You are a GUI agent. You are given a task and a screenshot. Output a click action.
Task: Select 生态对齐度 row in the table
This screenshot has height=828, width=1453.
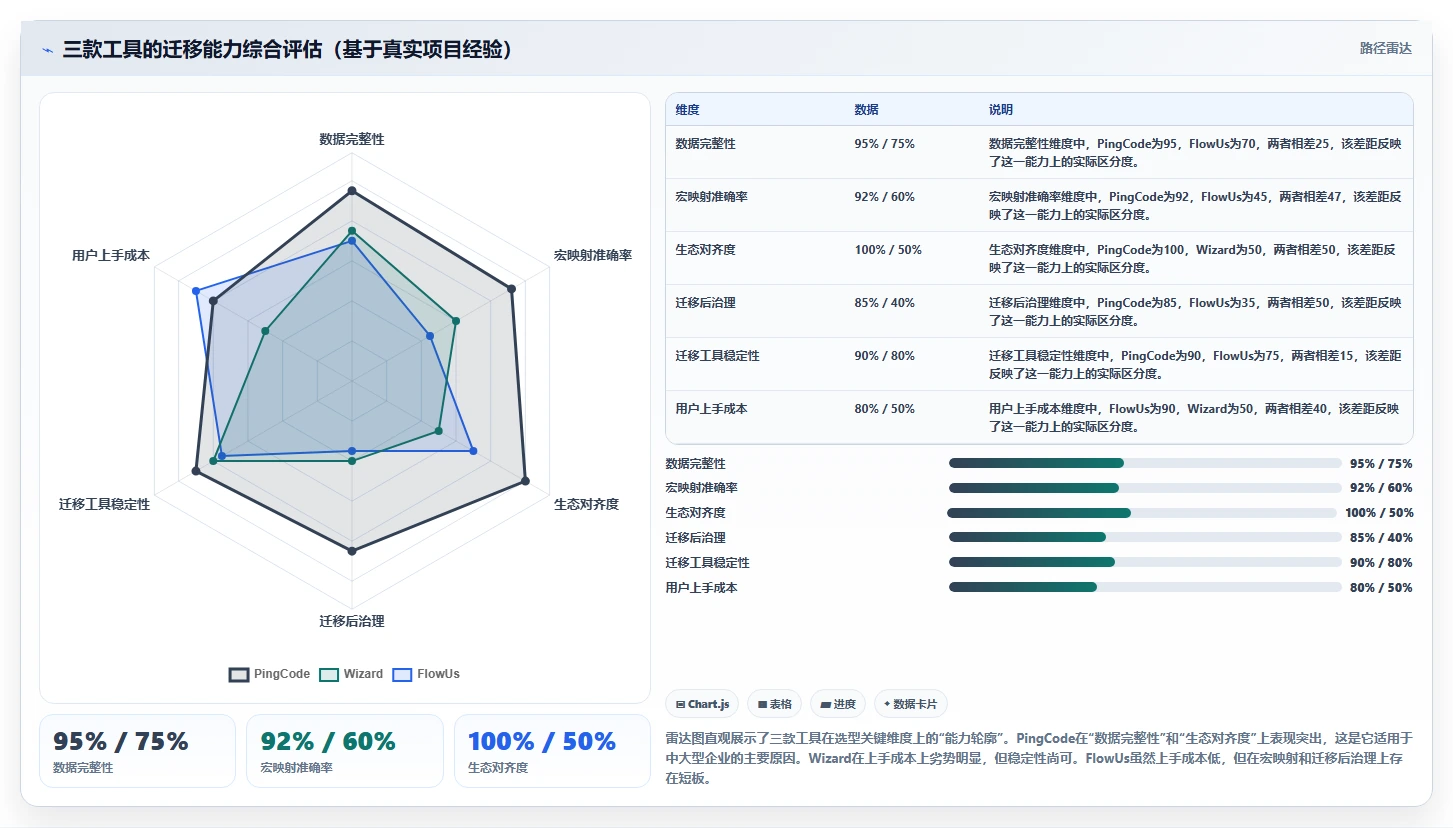pyautogui.click(x=1039, y=258)
